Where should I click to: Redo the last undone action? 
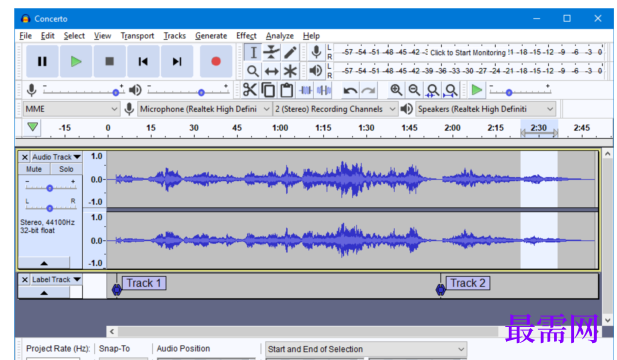[368, 90]
